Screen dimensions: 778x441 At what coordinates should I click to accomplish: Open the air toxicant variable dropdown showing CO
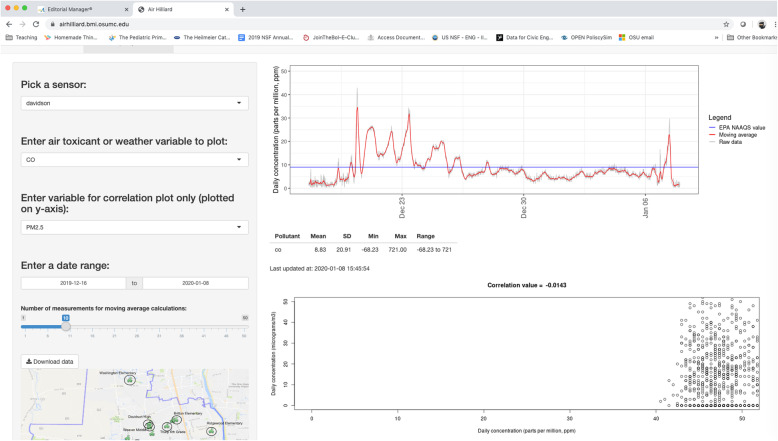[135, 159]
